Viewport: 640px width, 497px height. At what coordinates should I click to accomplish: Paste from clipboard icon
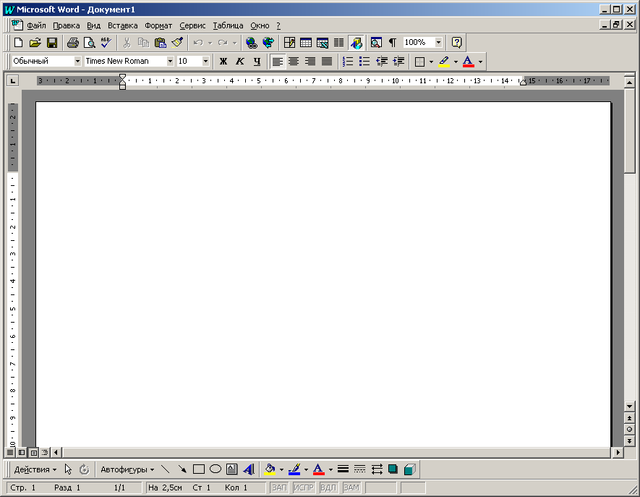[x=160, y=42]
